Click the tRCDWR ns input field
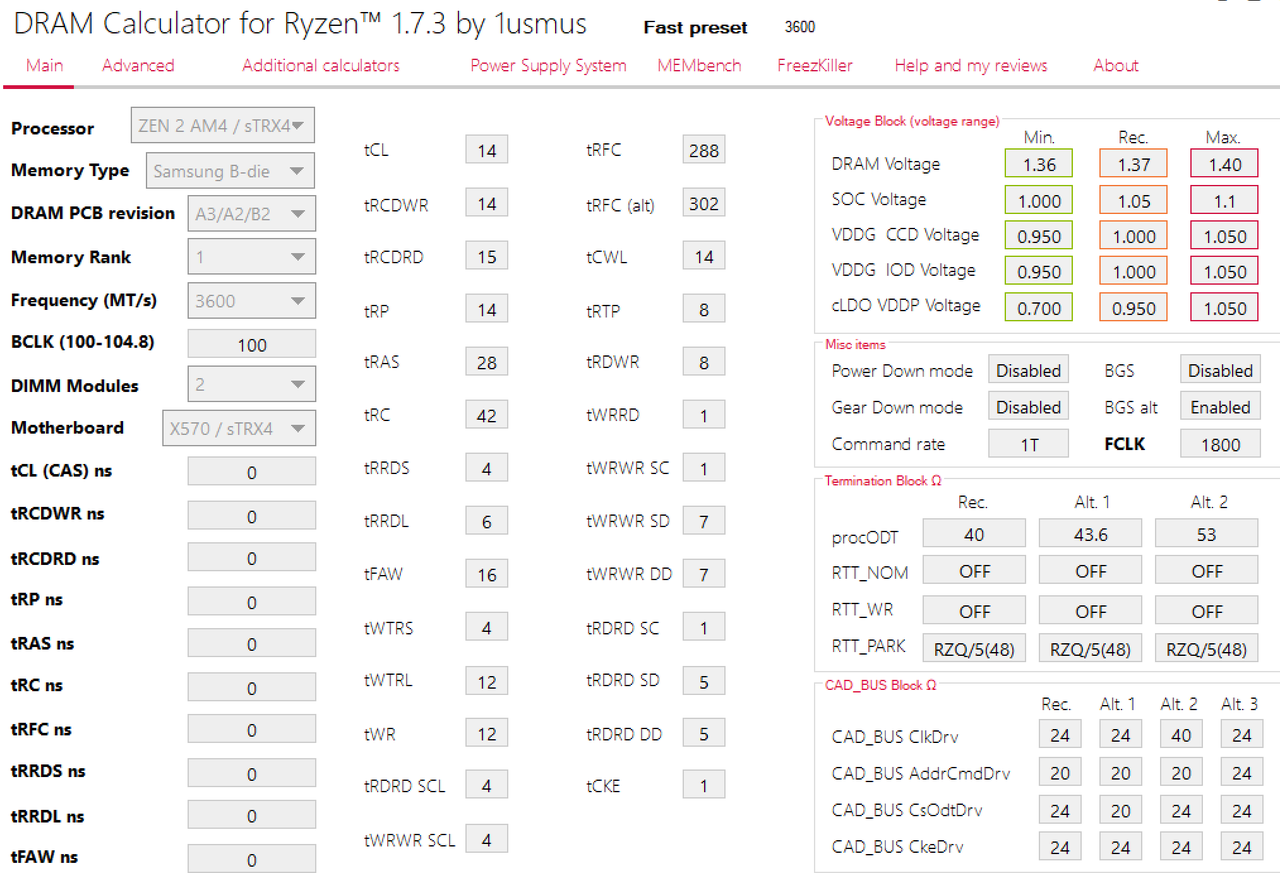 pyautogui.click(x=252, y=516)
